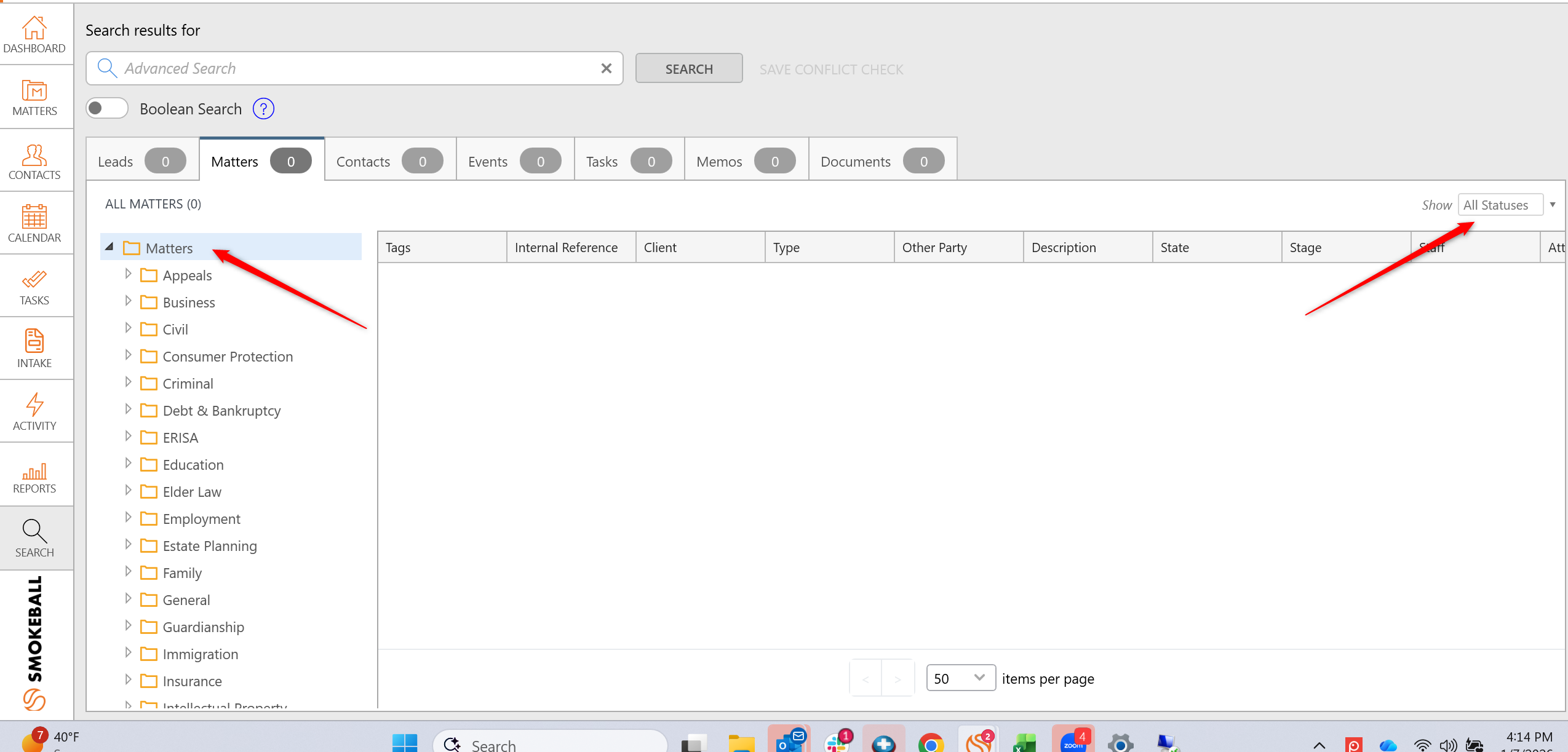Open the Reports sidebar icon

coord(34,476)
